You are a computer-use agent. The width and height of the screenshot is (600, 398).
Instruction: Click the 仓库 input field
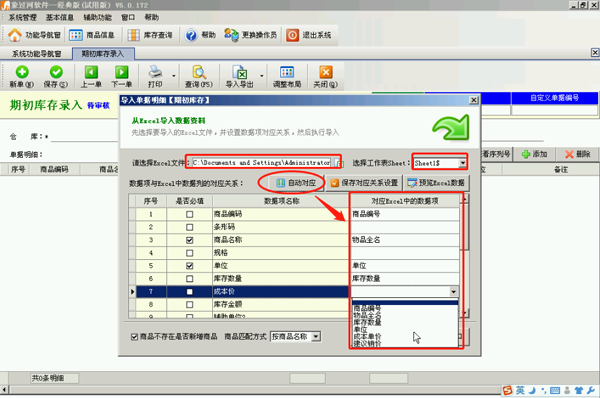(84, 137)
